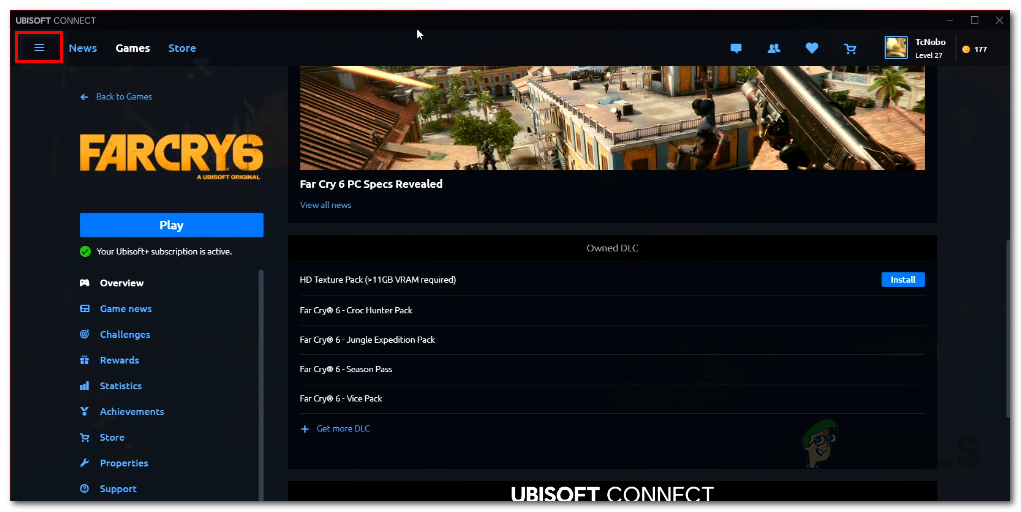Switch to the Games tab
1021x512 pixels.
click(x=133, y=48)
